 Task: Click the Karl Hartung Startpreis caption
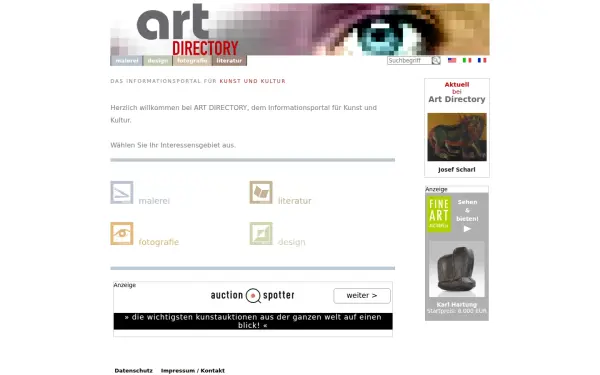coord(457,308)
